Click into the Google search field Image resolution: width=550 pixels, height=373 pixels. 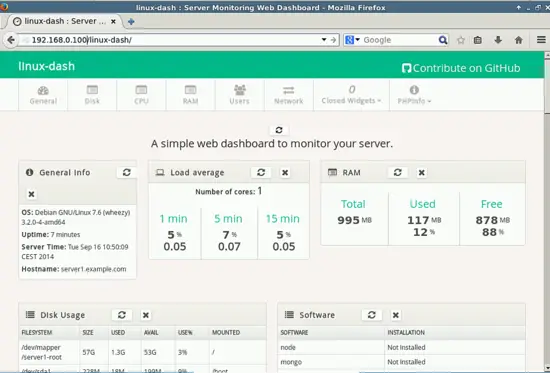coord(400,40)
